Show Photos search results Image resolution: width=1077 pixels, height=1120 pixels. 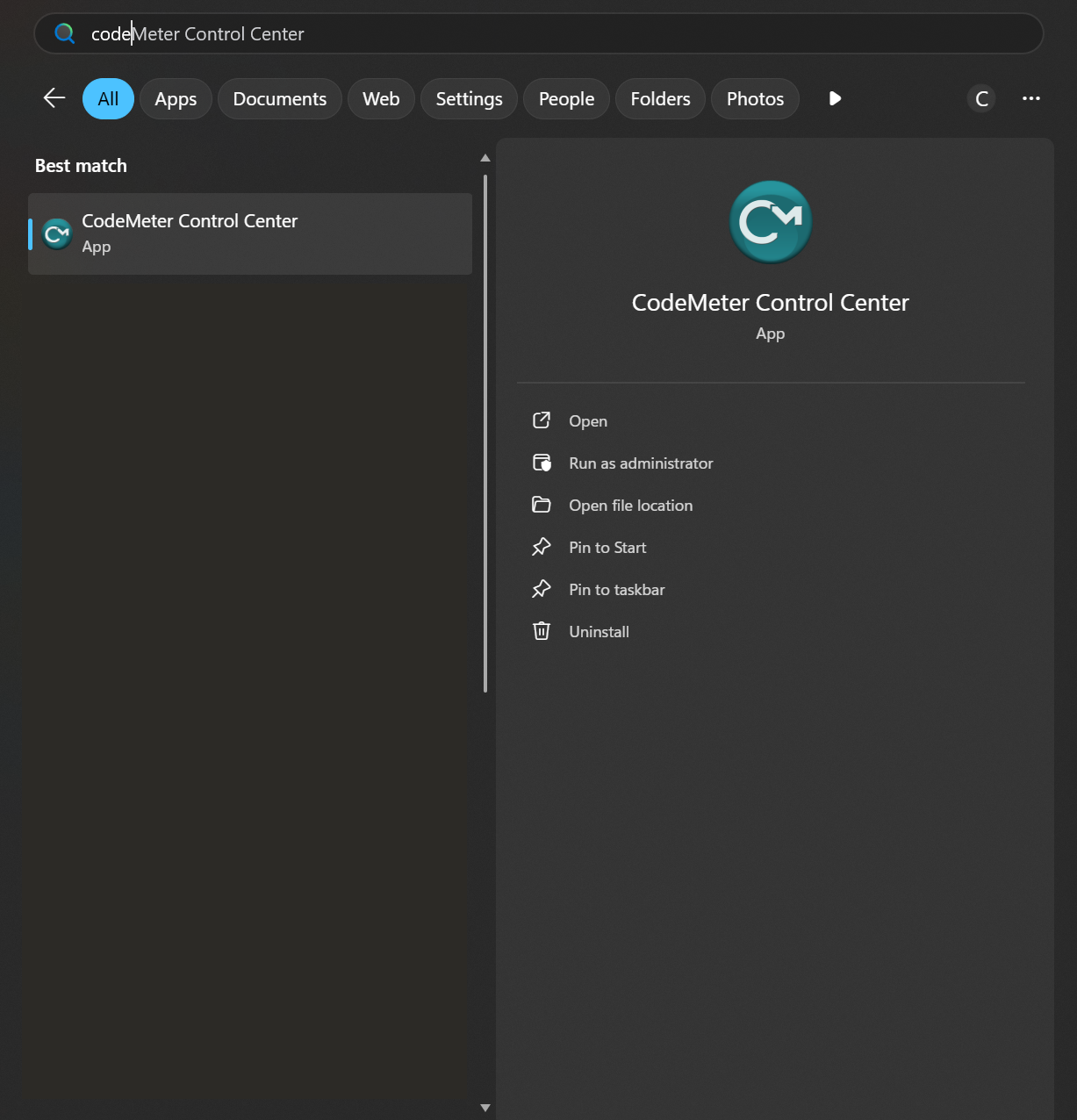pos(756,99)
